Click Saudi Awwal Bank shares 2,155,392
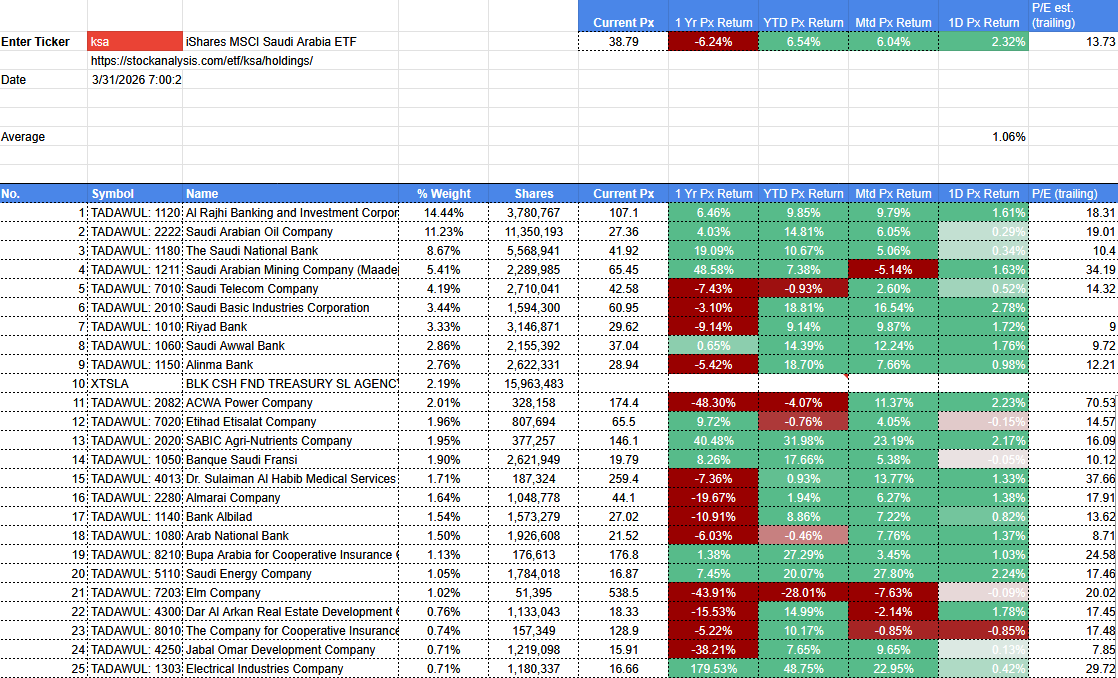 (533, 346)
